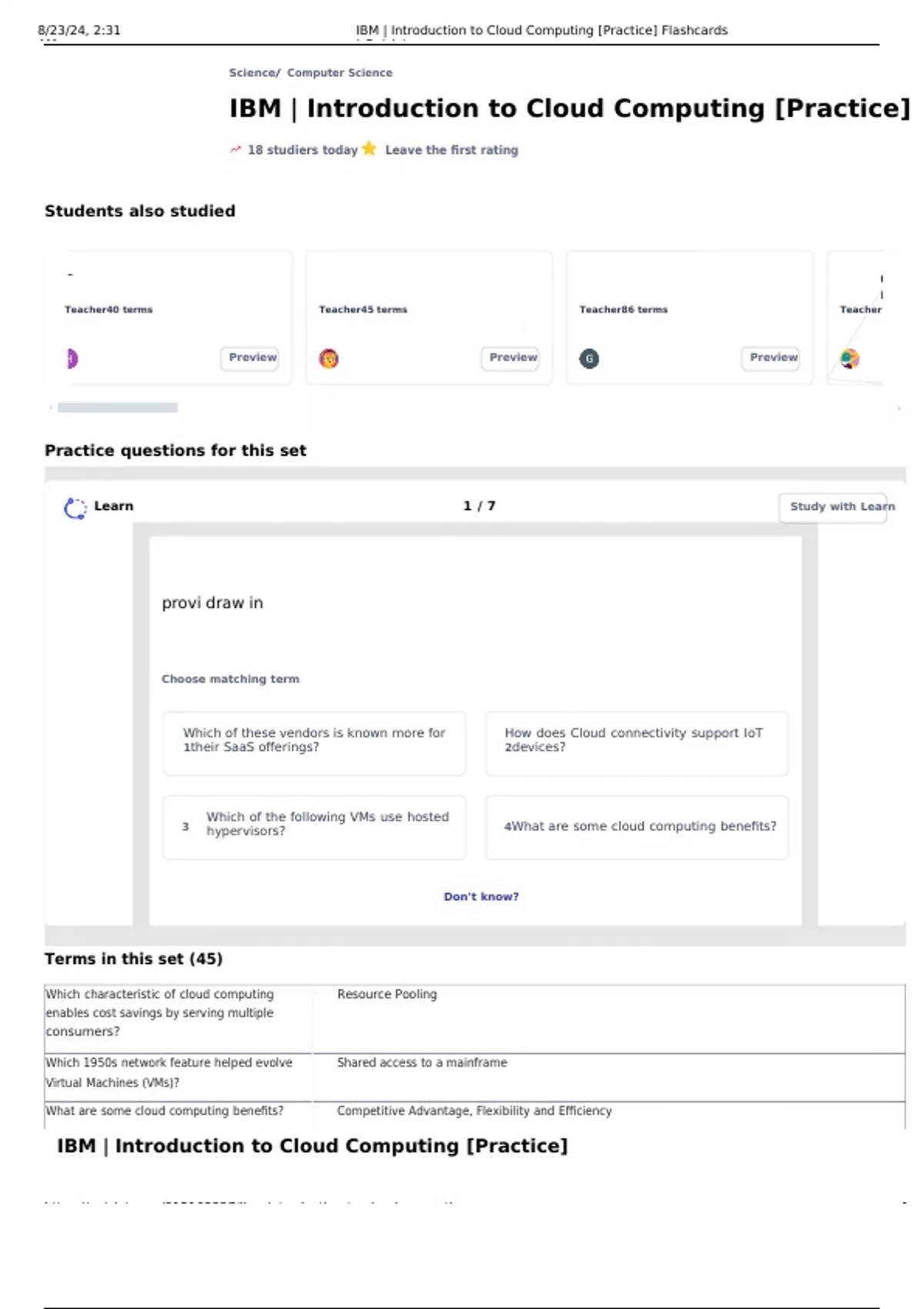Click the trending studiers arrow icon

(x=235, y=149)
